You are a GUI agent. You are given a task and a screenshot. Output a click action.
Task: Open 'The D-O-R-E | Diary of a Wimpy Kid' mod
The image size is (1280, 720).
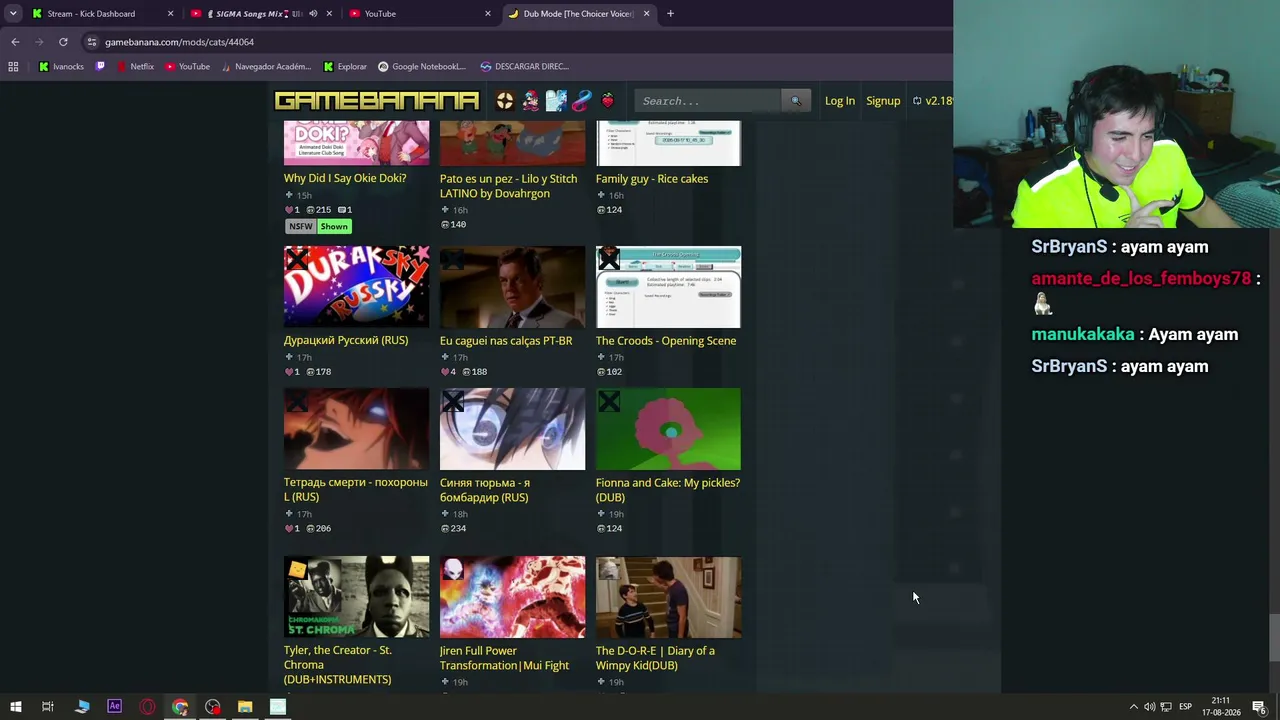point(655,658)
